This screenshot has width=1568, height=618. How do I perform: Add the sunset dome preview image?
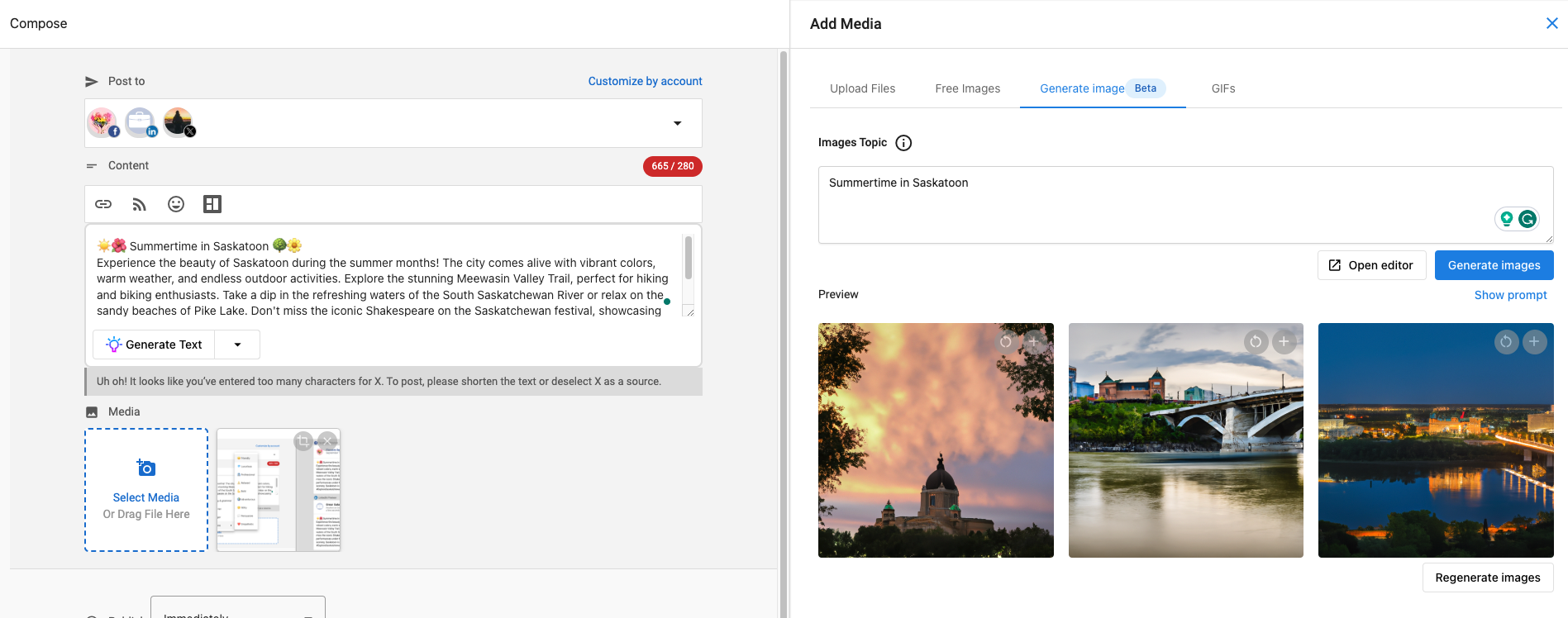point(1033,342)
